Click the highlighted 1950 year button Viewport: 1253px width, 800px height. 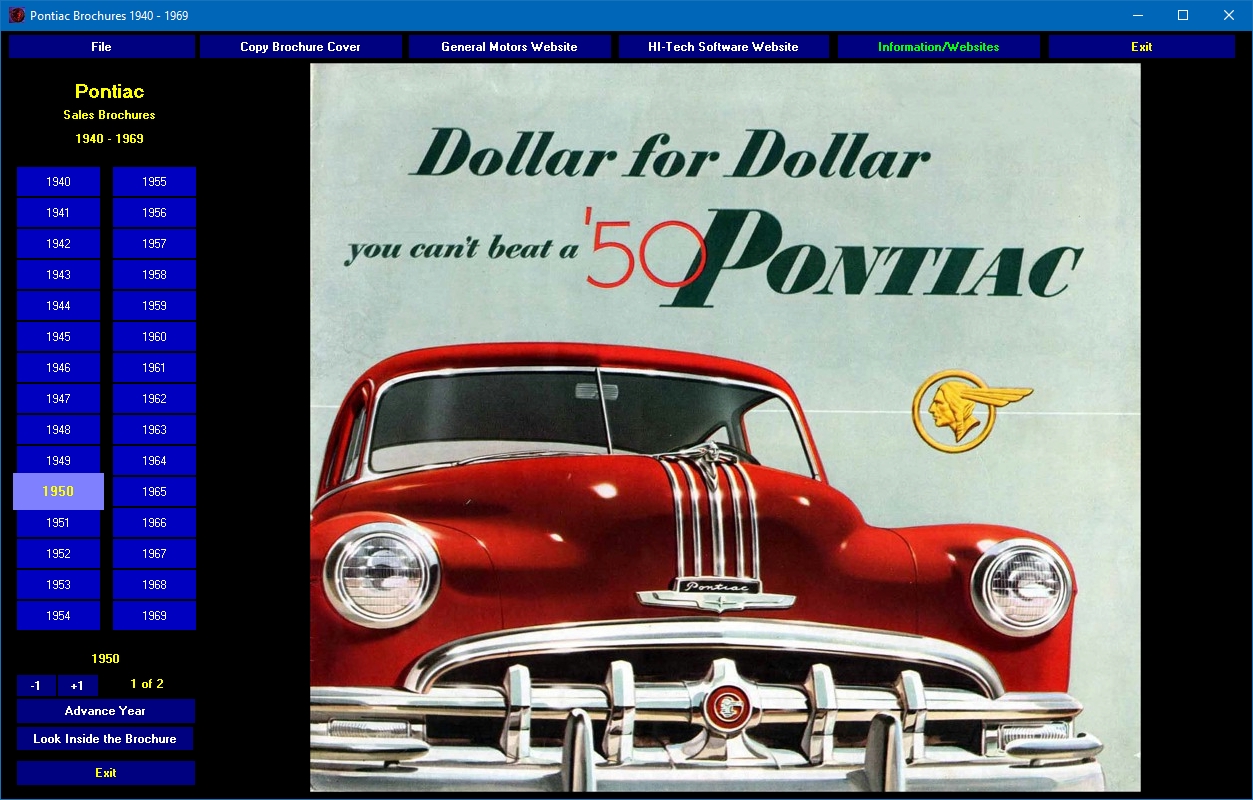58,492
